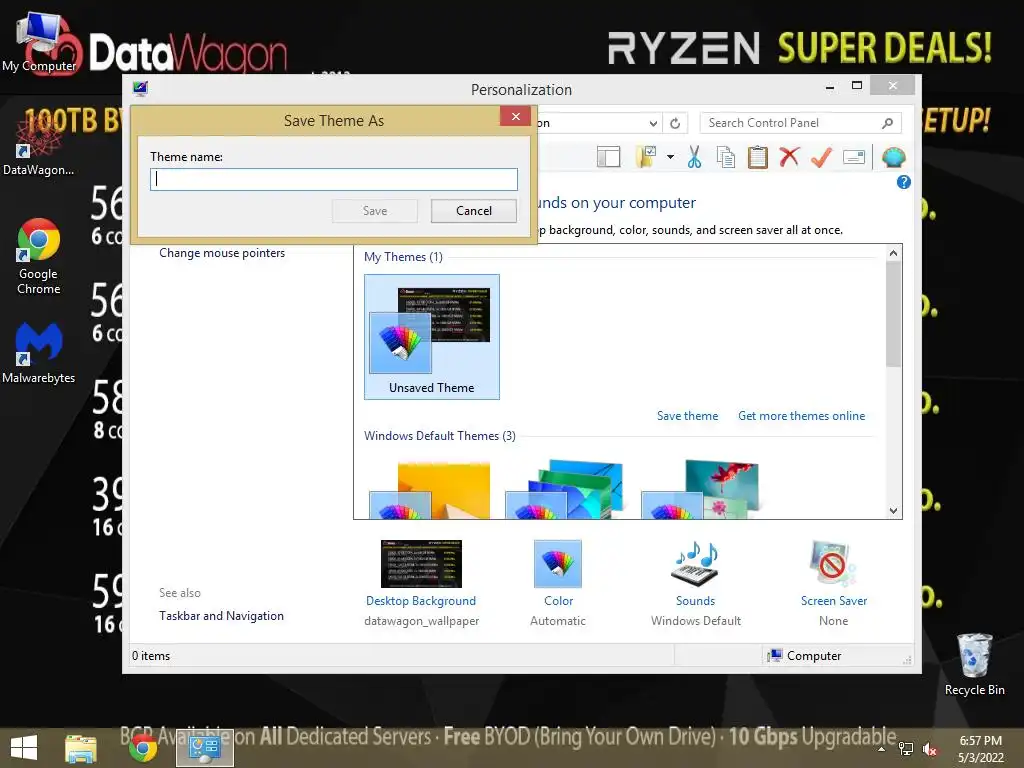The width and height of the screenshot is (1024, 768).
Task: Toggle the preview pane layout icon
Action: tap(608, 157)
